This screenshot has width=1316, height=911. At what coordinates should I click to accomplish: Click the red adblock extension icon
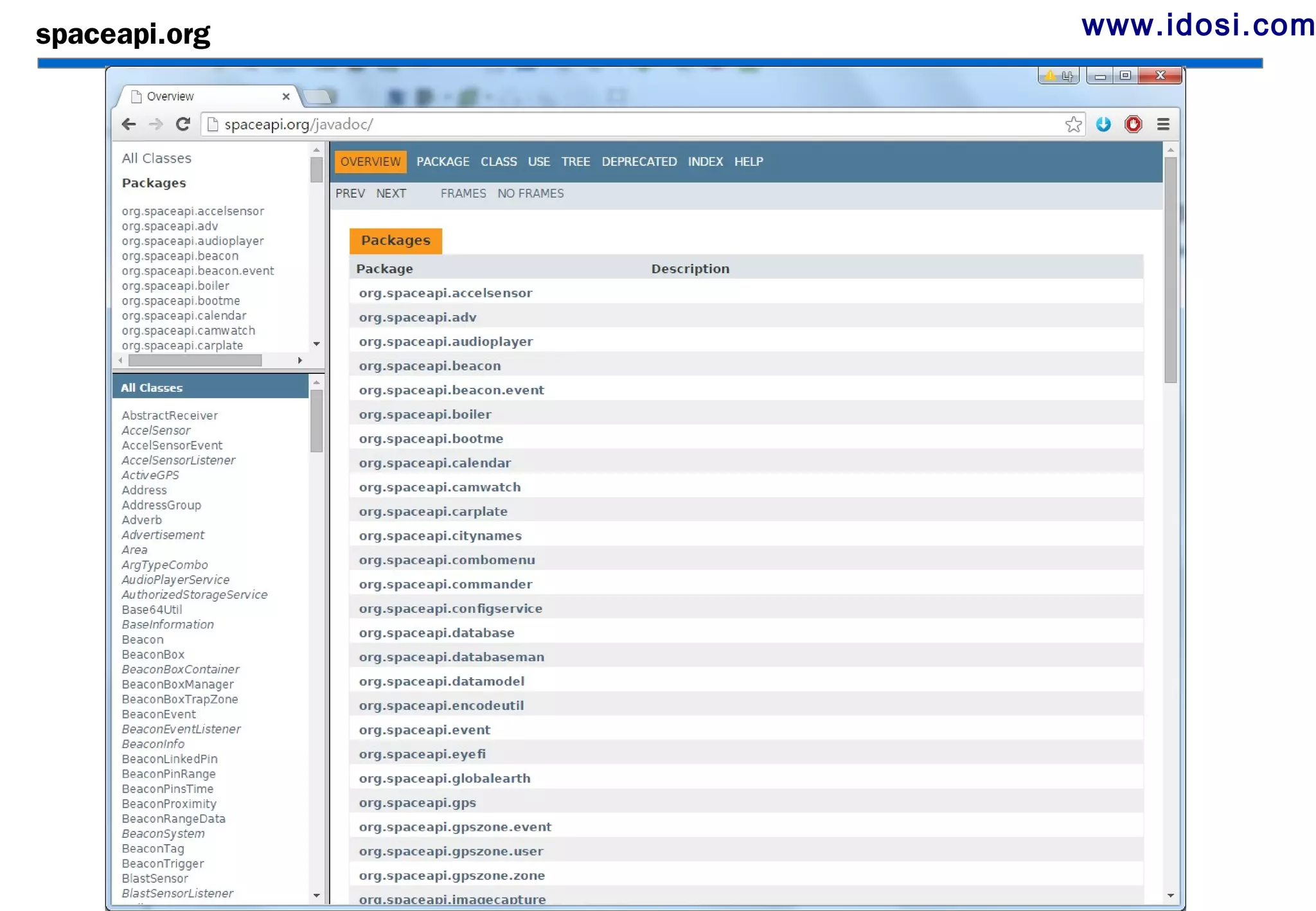(1133, 124)
